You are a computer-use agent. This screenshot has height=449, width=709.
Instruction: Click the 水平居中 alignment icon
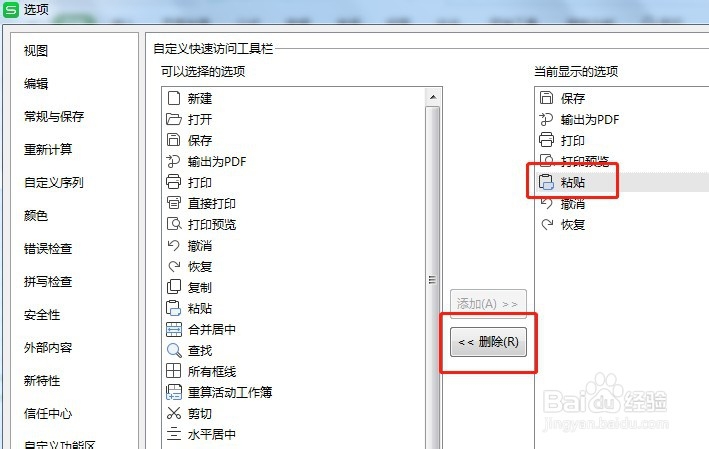tap(174, 434)
